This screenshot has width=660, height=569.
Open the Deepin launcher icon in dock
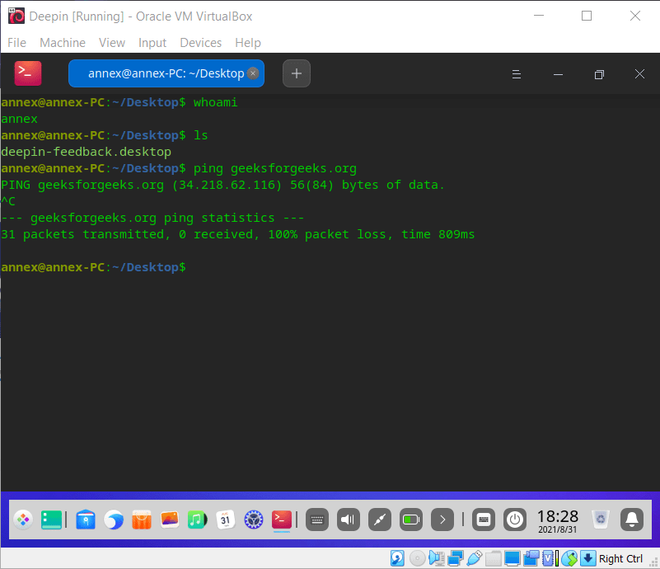[23, 520]
